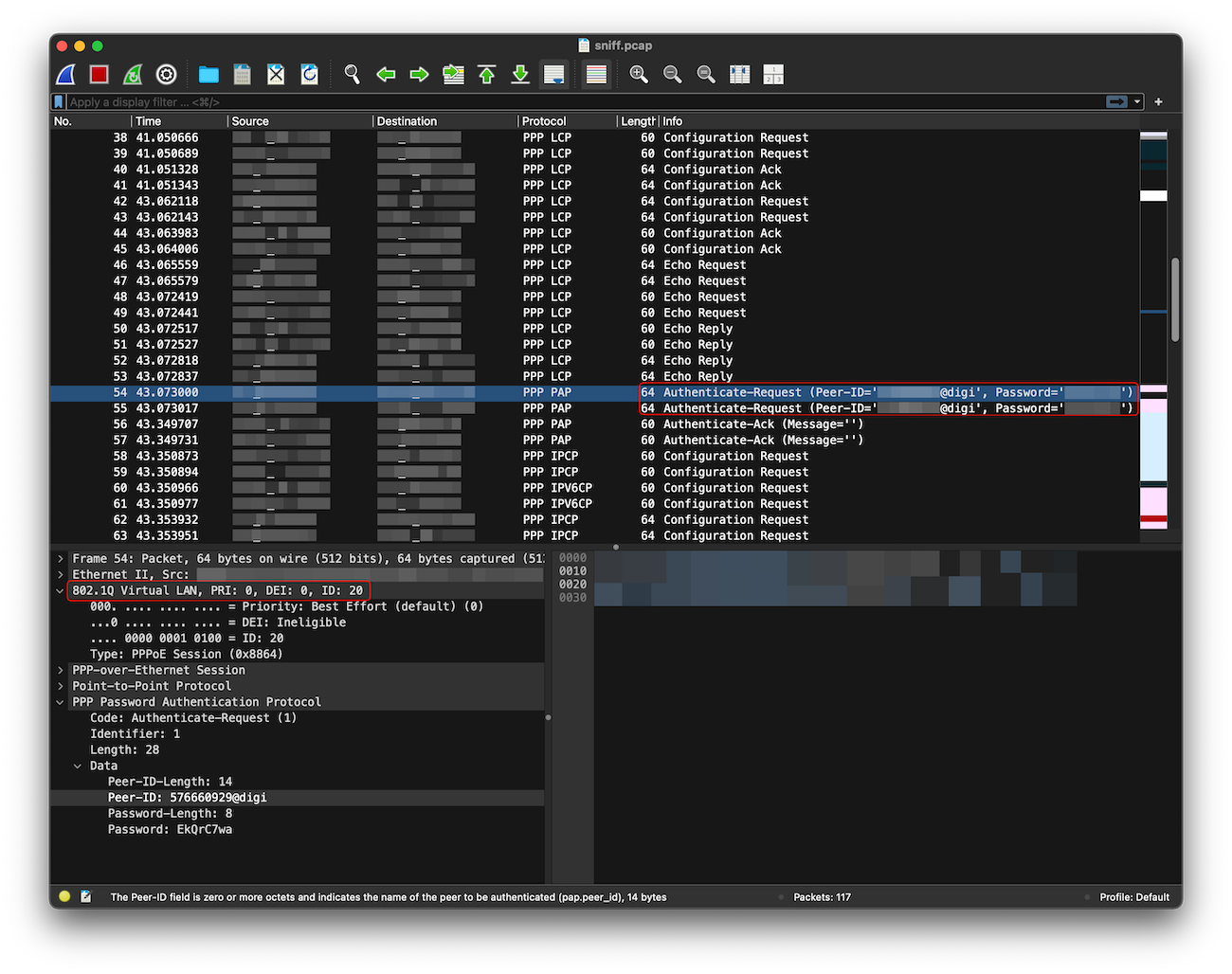Collapse the Data subtree
The image size is (1232, 974).
pos(78,767)
